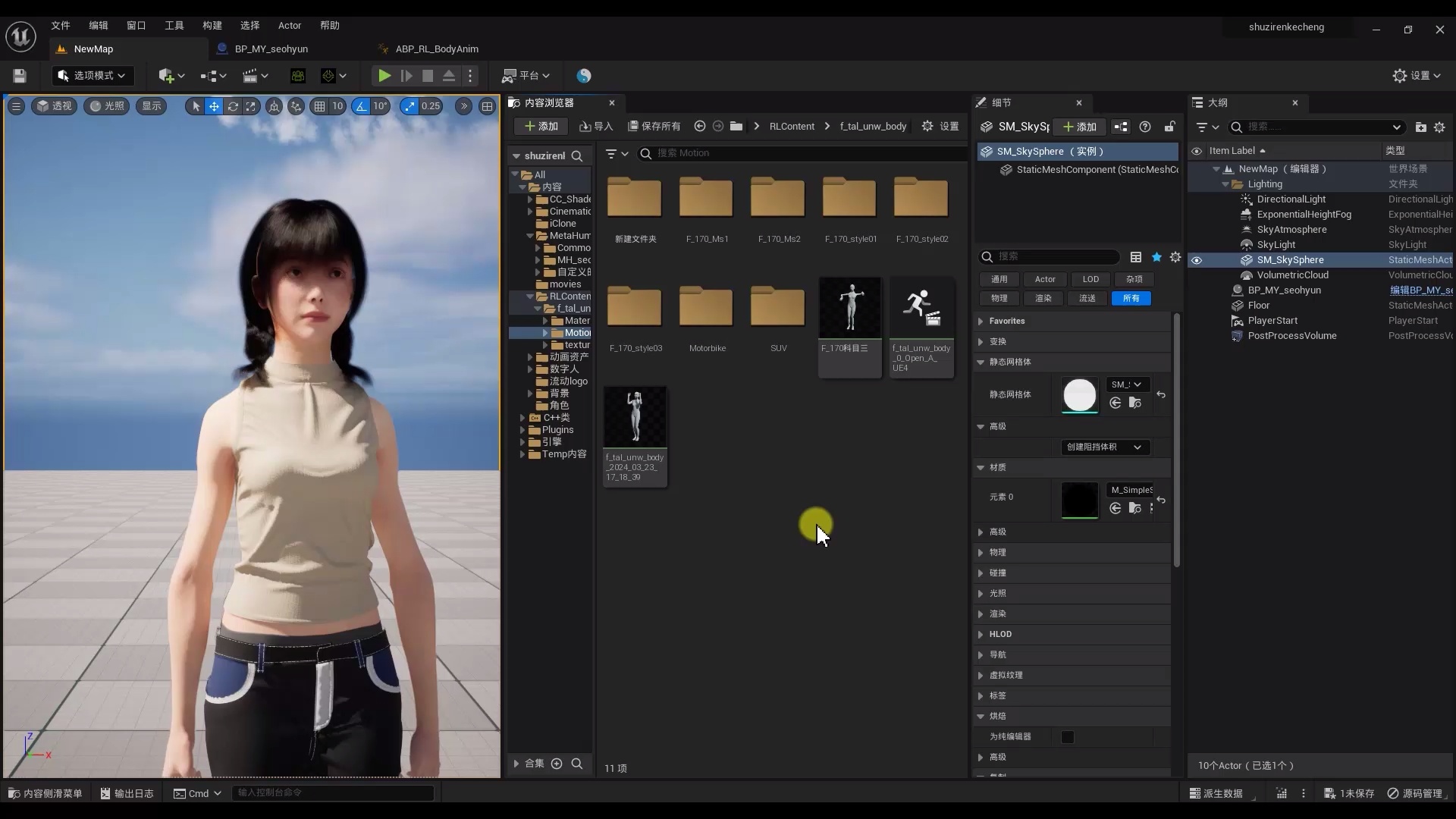This screenshot has width=1456, height=819.
Task: Click the black material element 0 swatch
Action: pyautogui.click(x=1079, y=500)
